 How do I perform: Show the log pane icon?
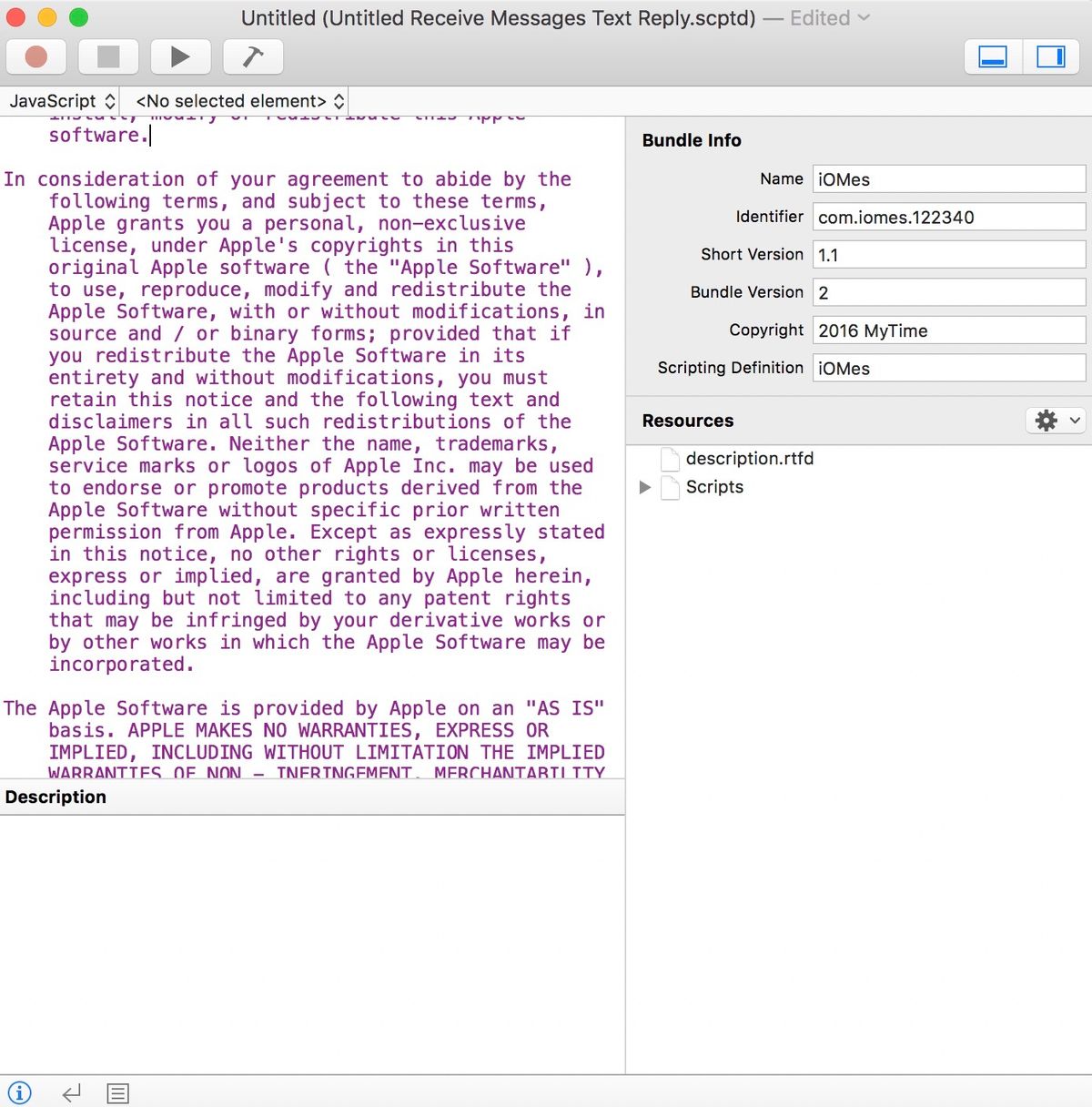click(118, 1093)
